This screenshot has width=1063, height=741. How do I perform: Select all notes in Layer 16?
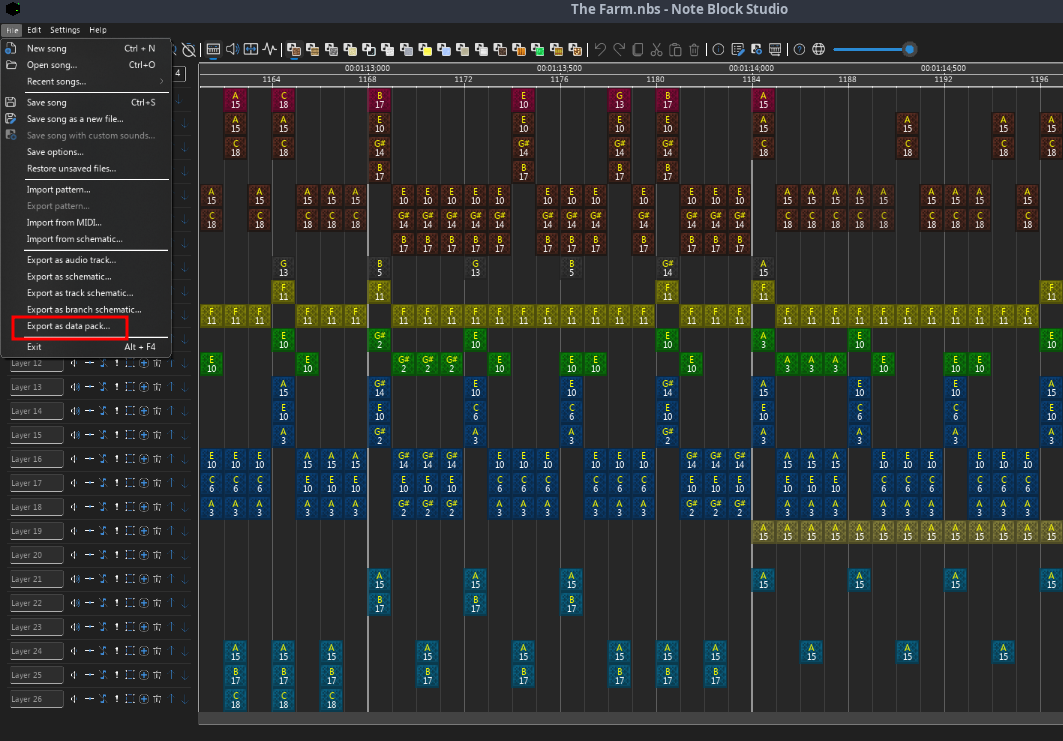click(x=130, y=459)
